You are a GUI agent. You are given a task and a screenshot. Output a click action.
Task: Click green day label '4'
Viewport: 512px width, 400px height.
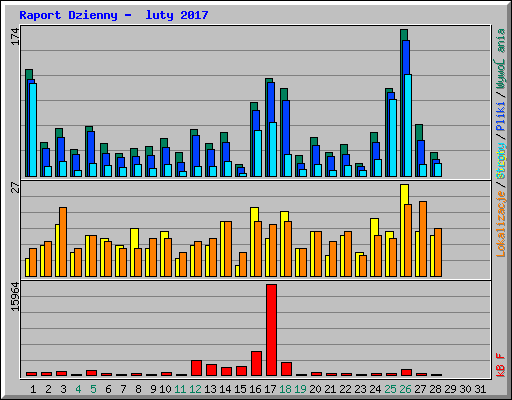point(78,389)
